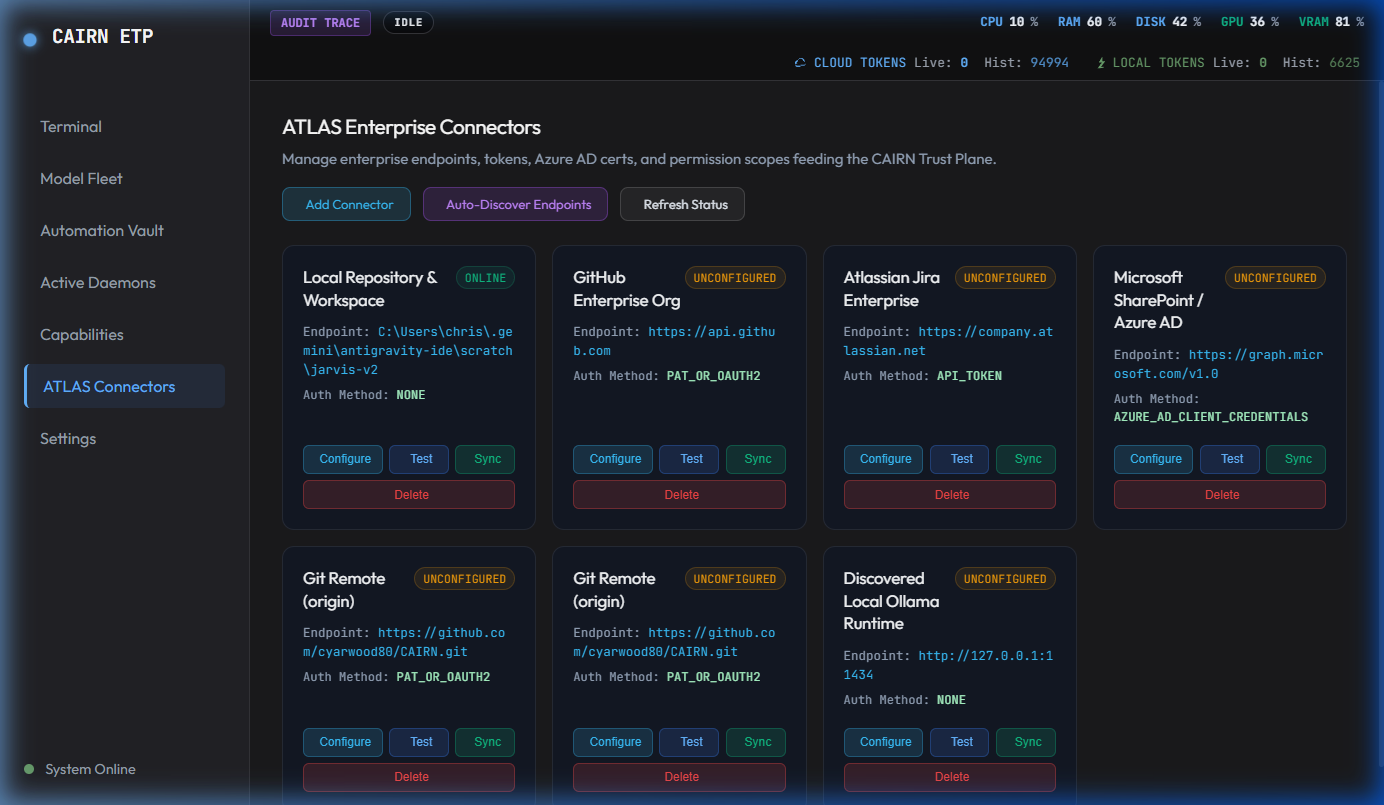This screenshot has width=1384, height=805.
Task: Sync the Microsoft SharePoint / Azure AD connector
Action: pos(1298,459)
